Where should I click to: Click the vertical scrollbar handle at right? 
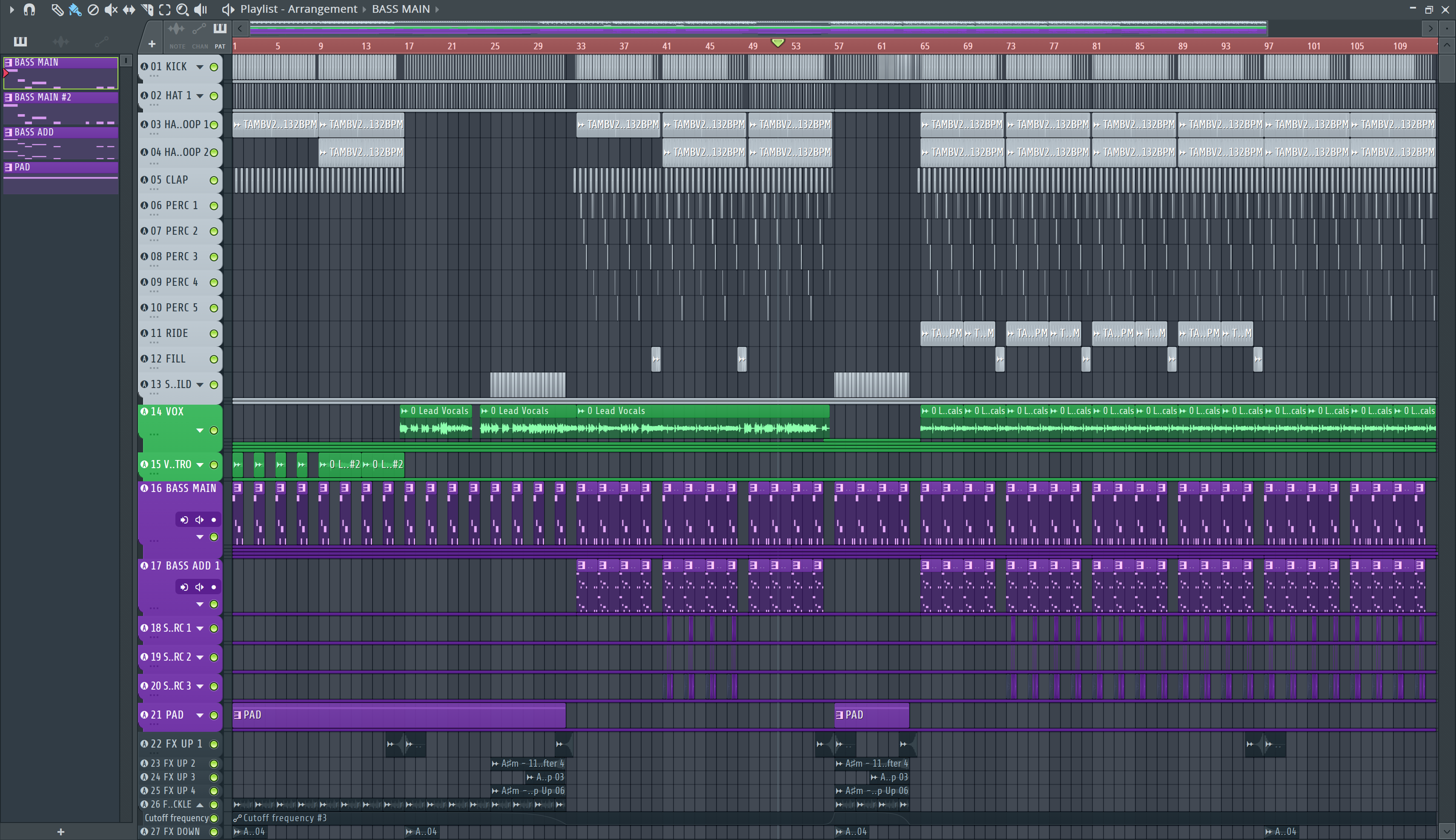point(1446,68)
